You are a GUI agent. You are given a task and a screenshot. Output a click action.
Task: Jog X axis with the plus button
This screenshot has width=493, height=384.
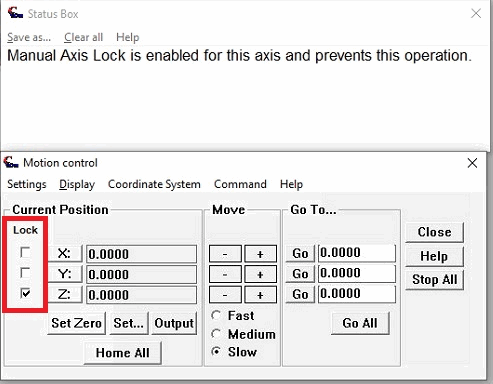click(260, 254)
